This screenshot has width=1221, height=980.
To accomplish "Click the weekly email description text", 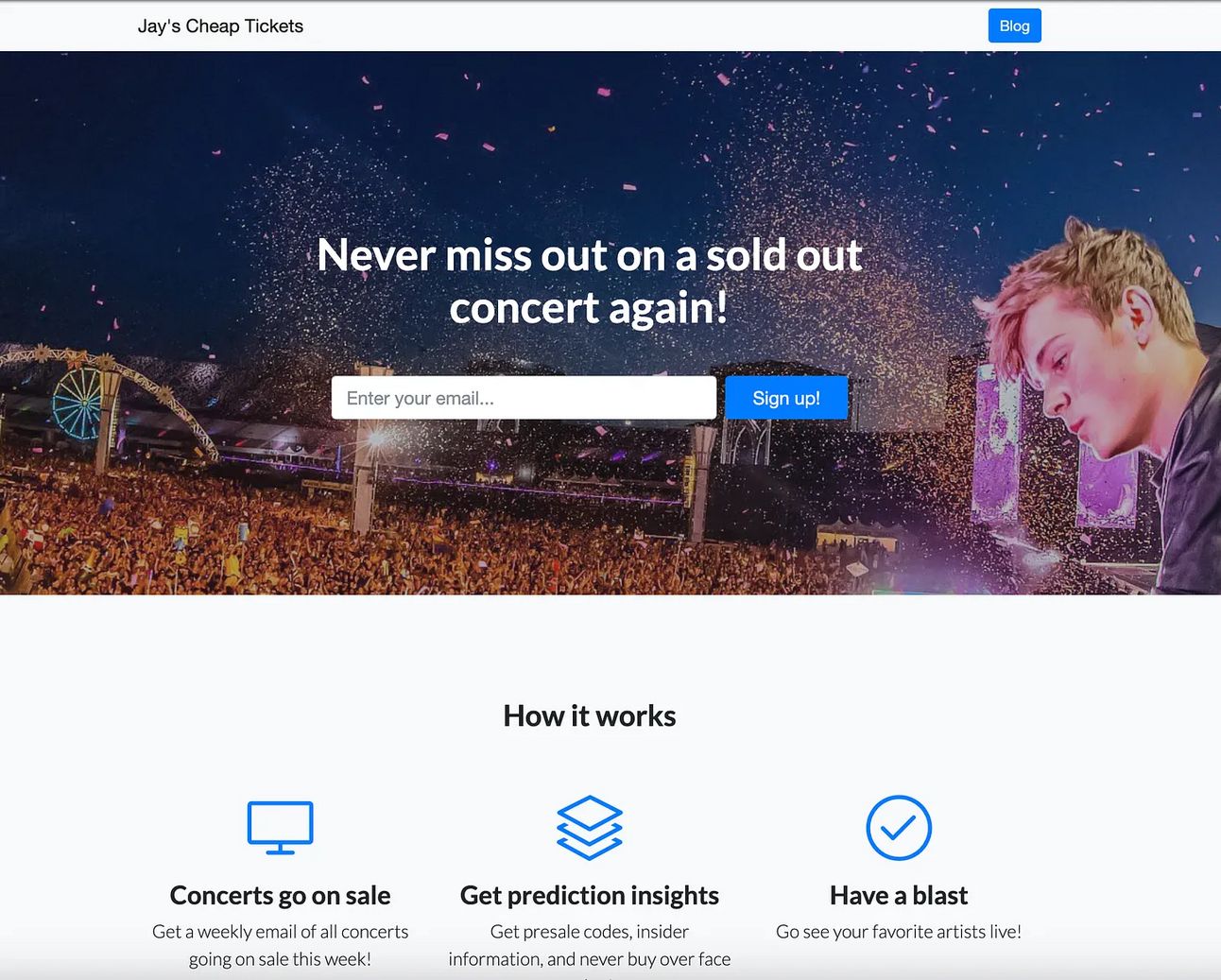I will point(280,945).
